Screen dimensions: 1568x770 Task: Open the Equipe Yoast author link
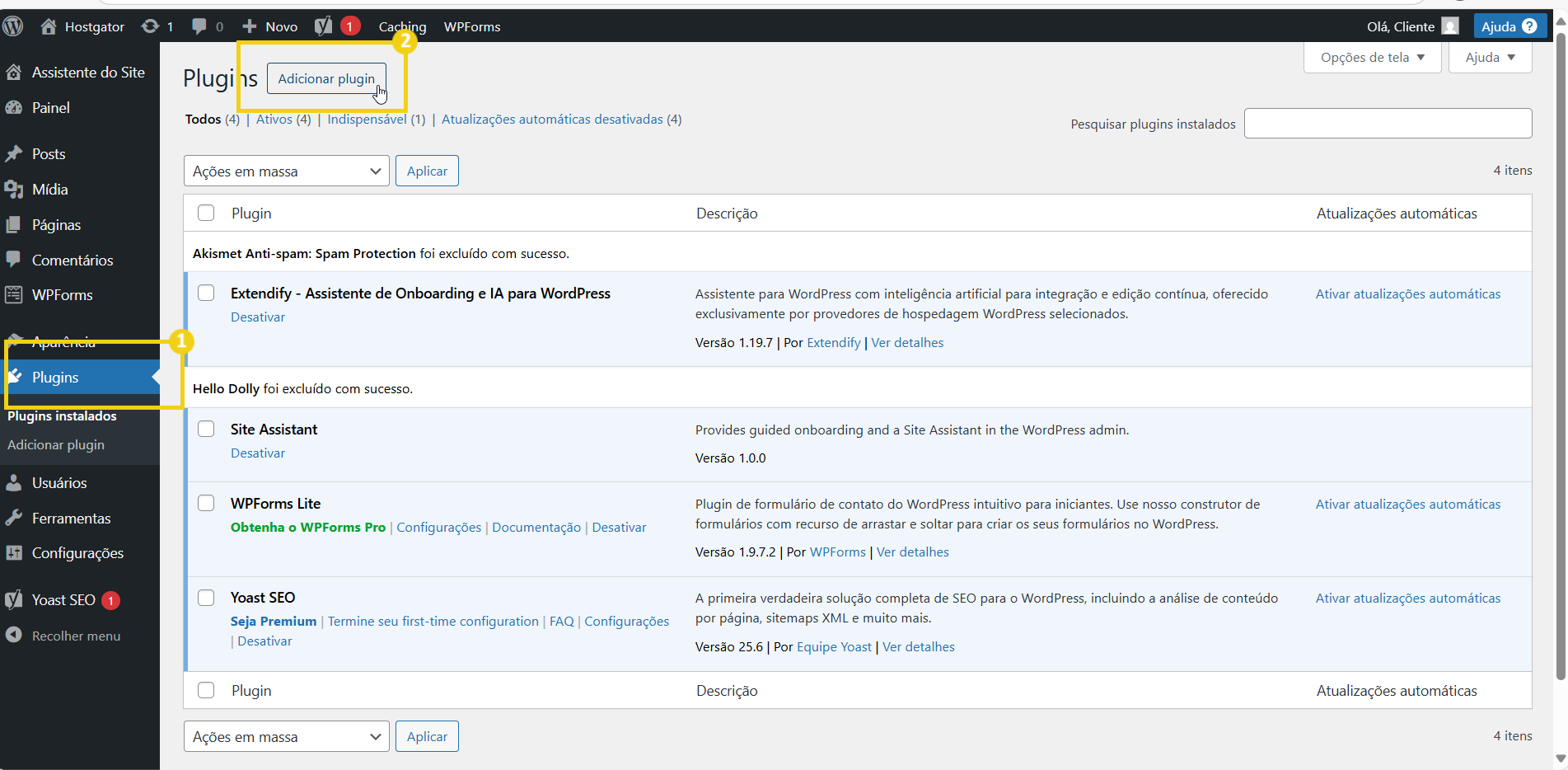[x=834, y=647]
